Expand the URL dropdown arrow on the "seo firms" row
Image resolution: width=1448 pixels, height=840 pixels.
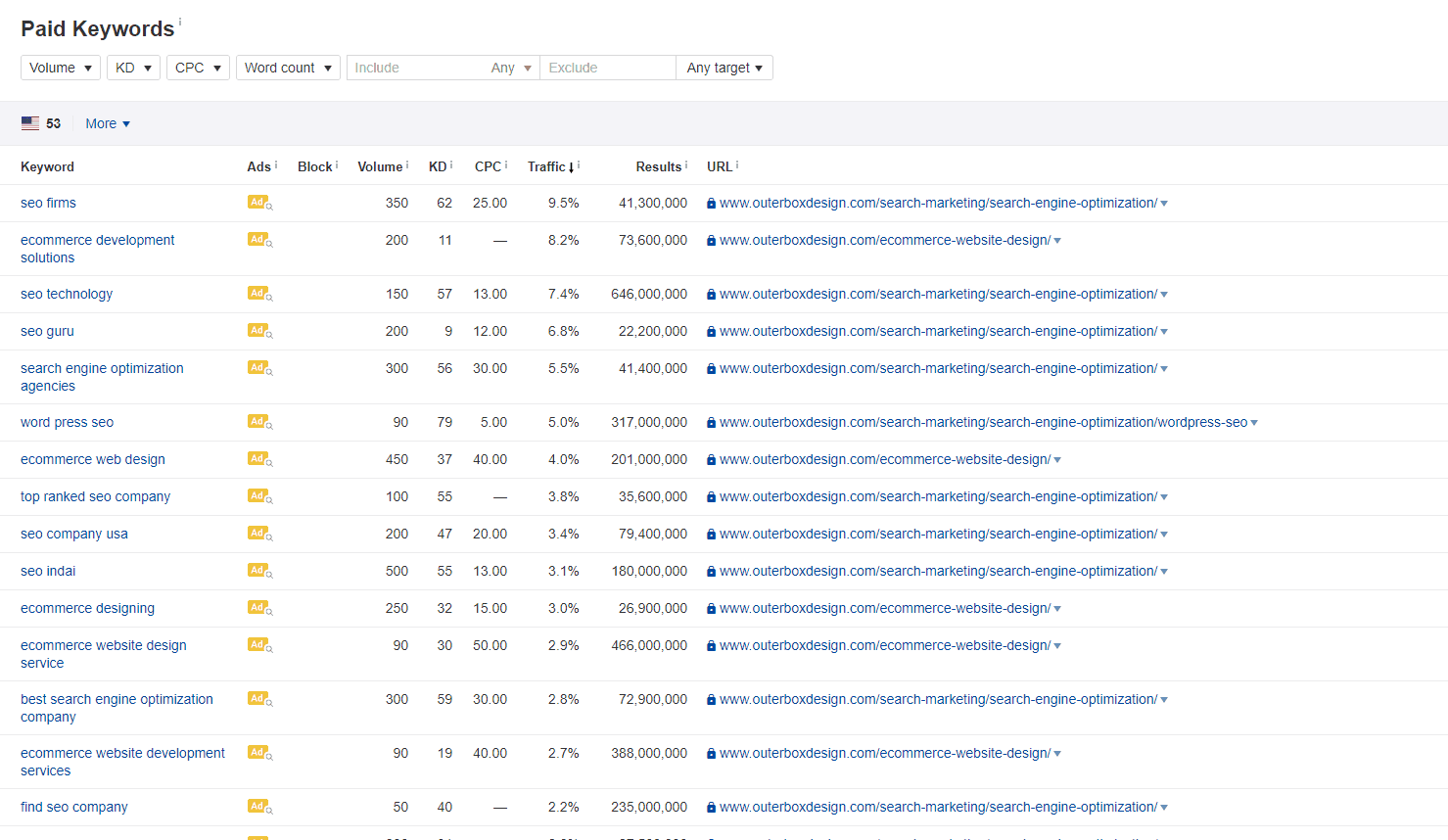point(1164,203)
